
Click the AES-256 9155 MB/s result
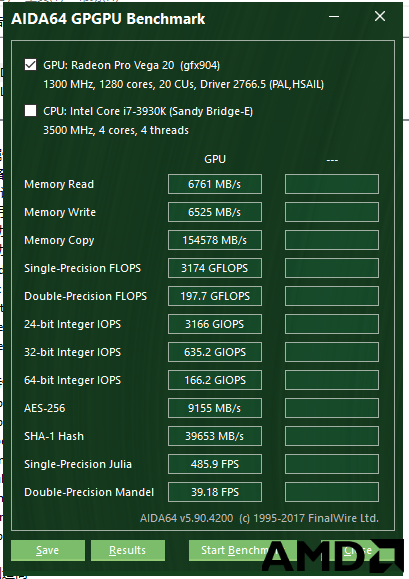215,408
